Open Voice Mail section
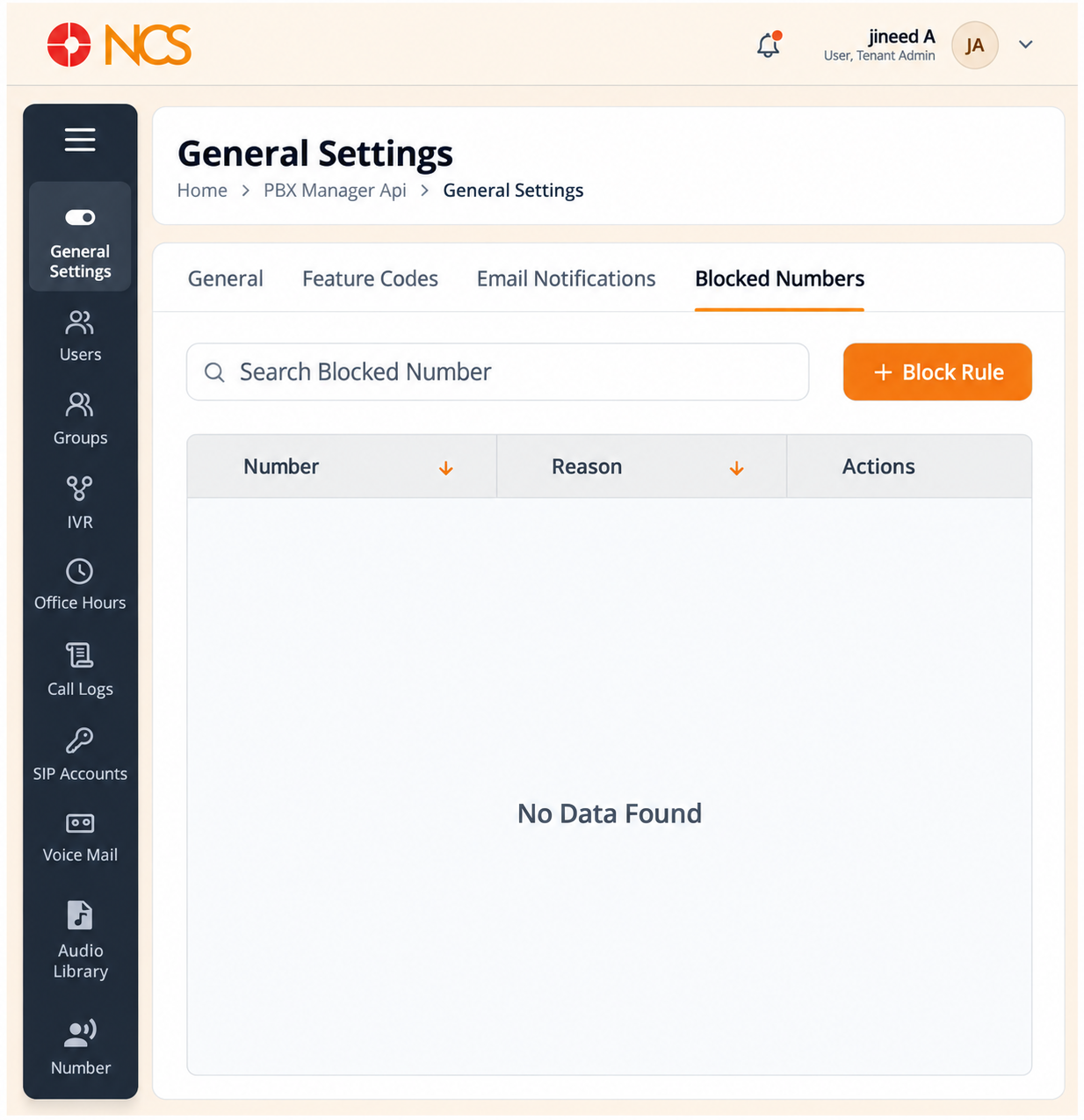The height and width of the screenshot is (1120, 1084). click(80, 838)
